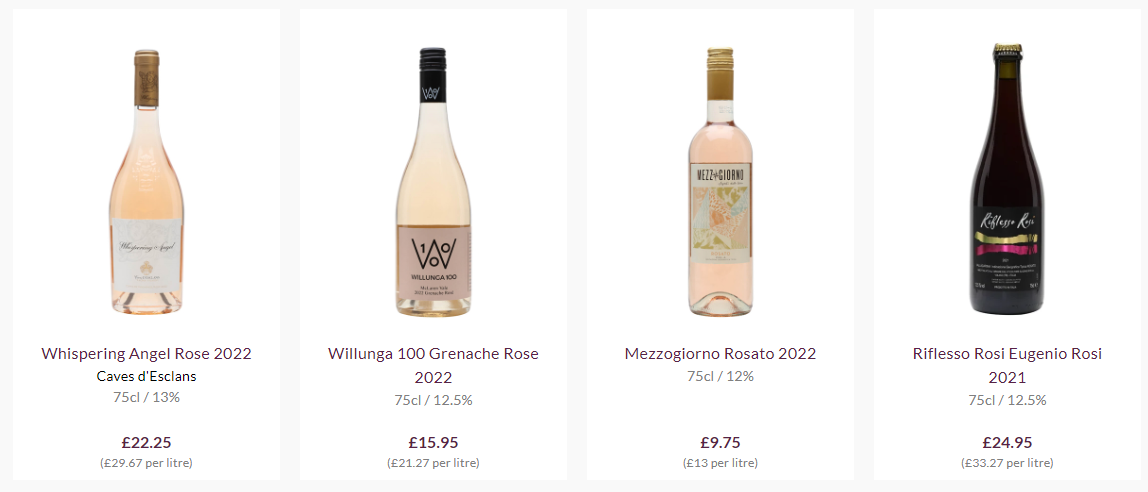The height and width of the screenshot is (492, 1148).
Task: Click the Willunga 100 label logo on the bottle
Action: click(x=433, y=253)
